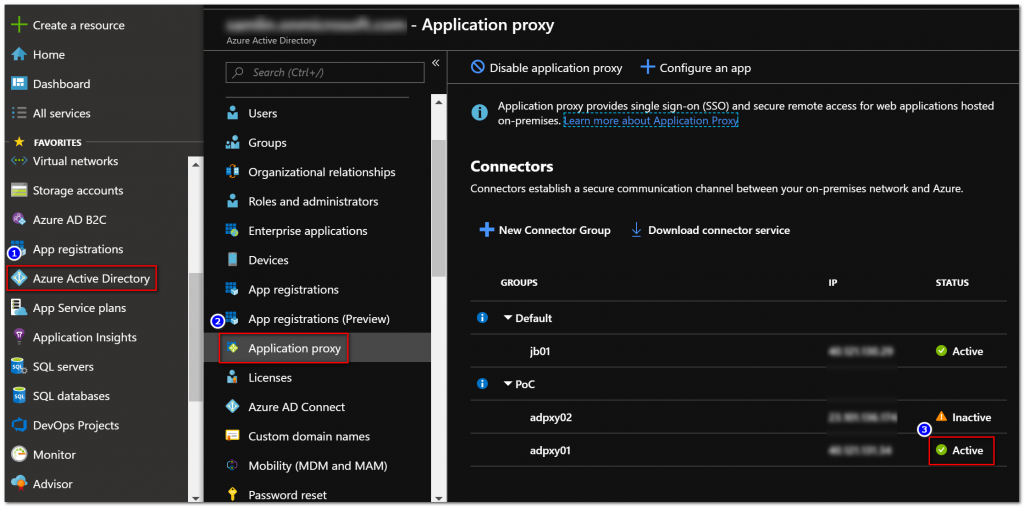
Task: Click the Azure Active Directory diamond icon
Action: (x=20, y=279)
